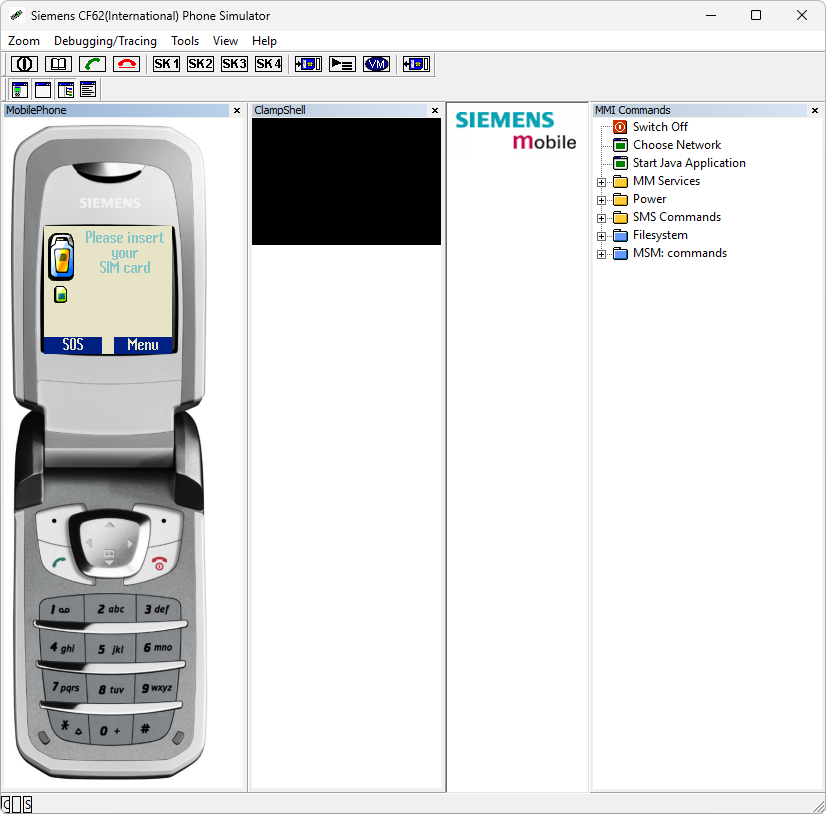
Task: Tap the 1 voicemail key on keypad
Action: [61, 610]
